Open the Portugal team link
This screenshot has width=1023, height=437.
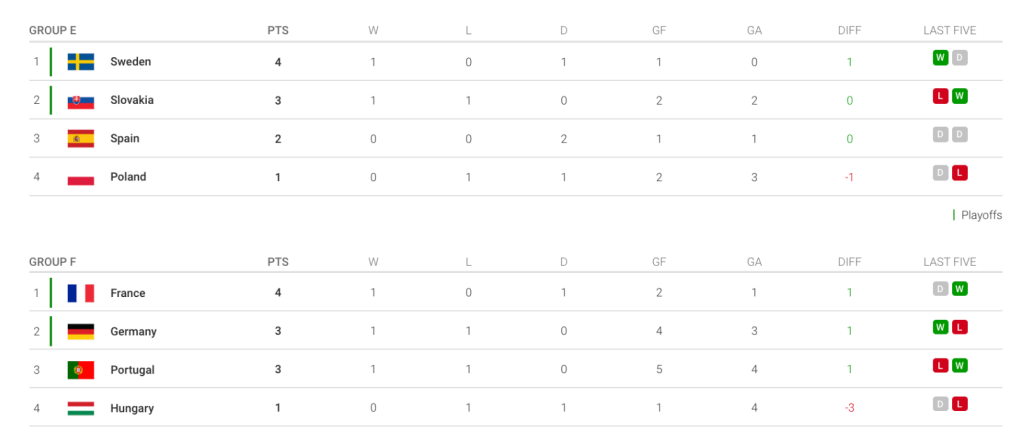[132, 370]
